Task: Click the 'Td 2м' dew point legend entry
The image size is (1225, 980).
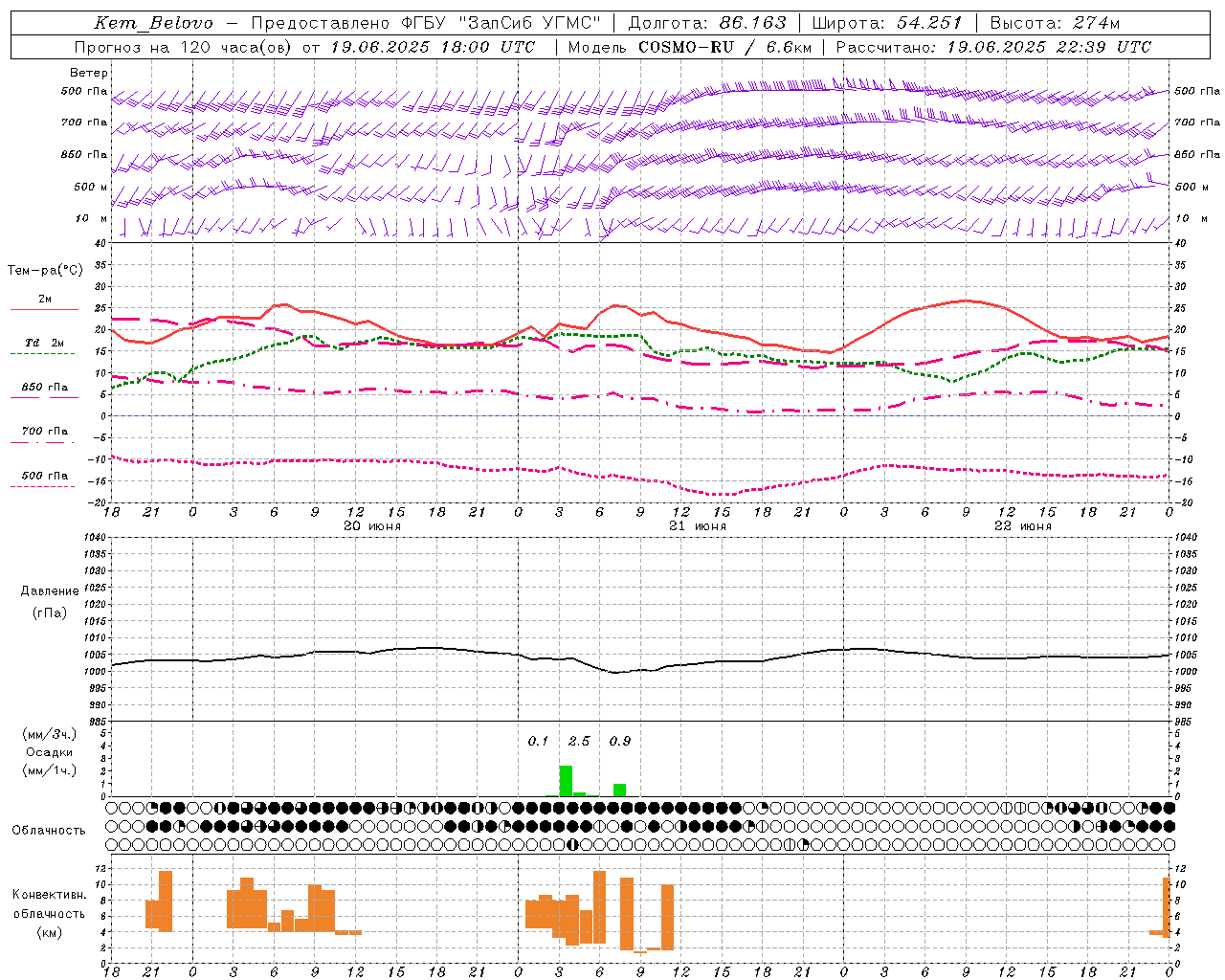Action: pos(45,343)
